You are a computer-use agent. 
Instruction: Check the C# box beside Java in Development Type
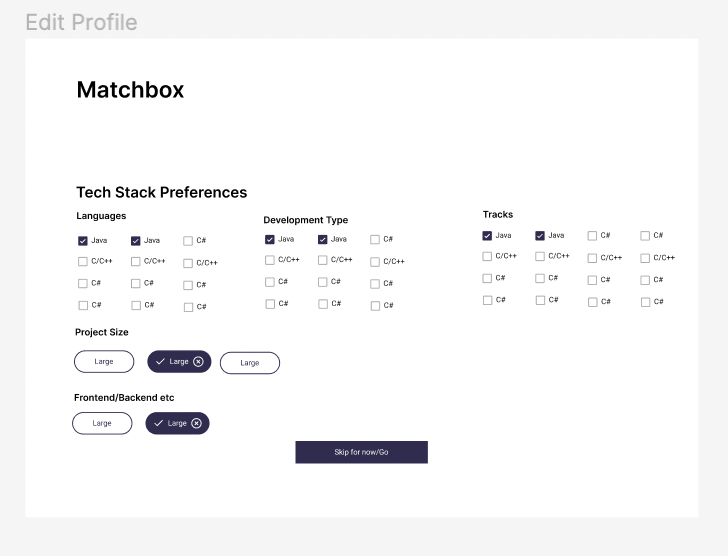pyautogui.click(x=375, y=240)
